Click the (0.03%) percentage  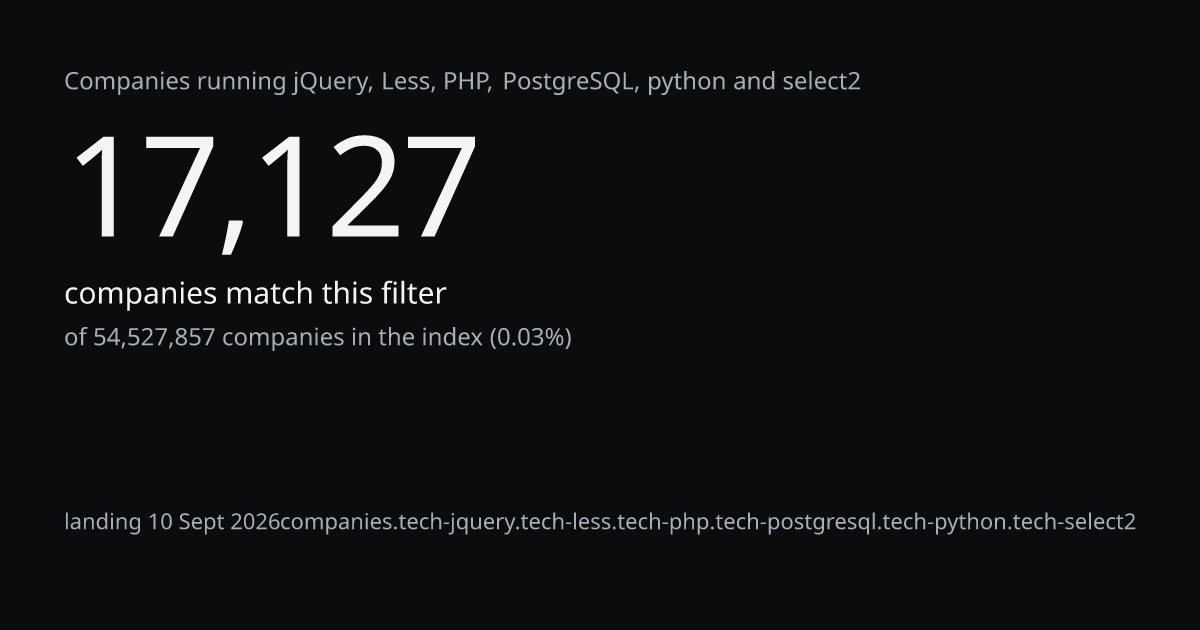[x=530, y=338]
